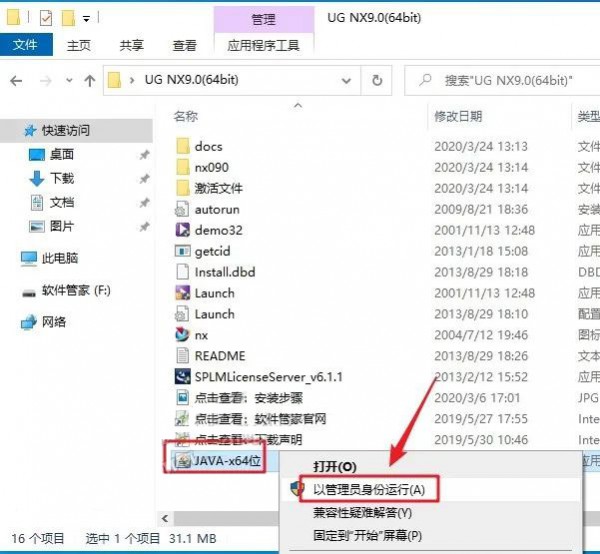The width and height of the screenshot is (600, 554).
Task: Click the README file name text
Action: pyautogui.click(x=220, y=356)
